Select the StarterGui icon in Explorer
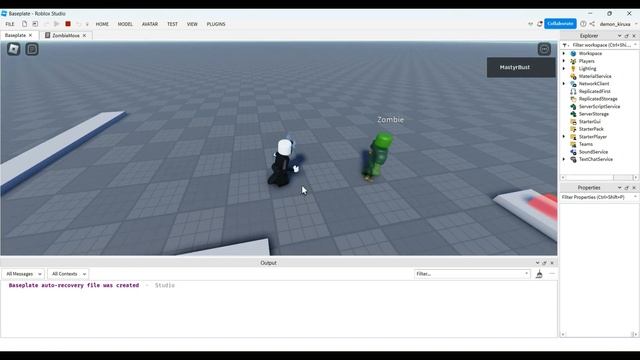640x360 pixels. click(x=573, y=122)
